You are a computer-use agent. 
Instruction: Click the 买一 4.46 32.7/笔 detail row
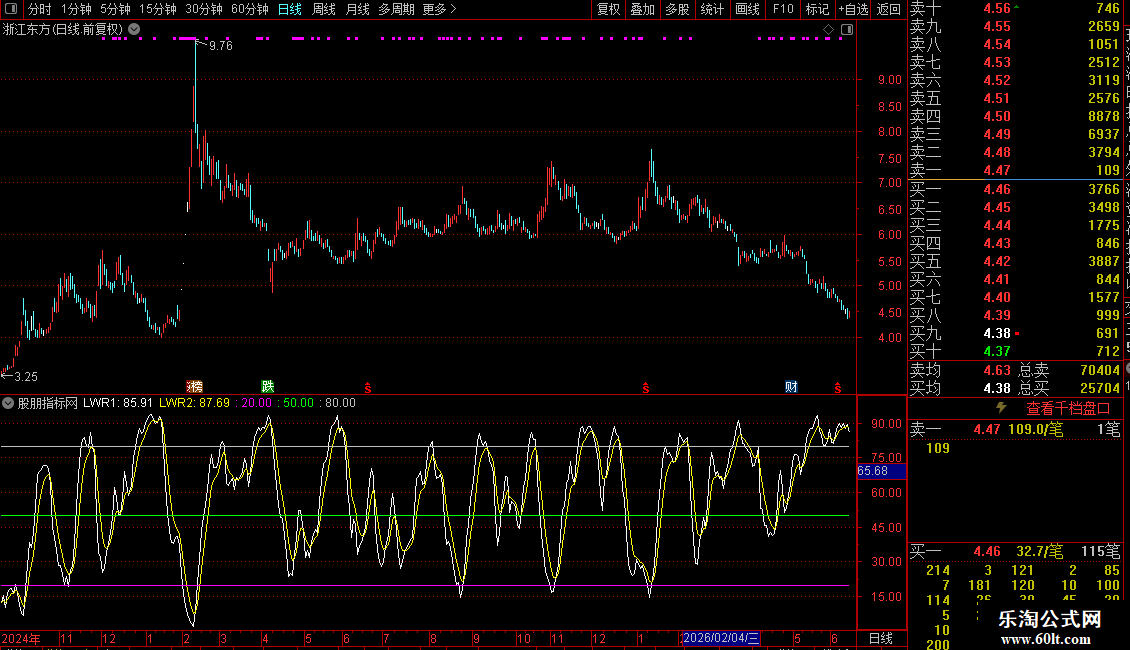click(x=1015, y=551)
